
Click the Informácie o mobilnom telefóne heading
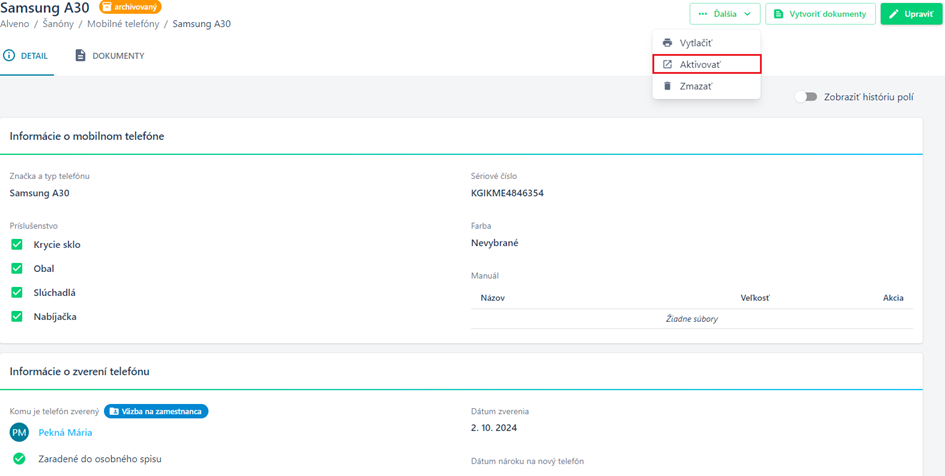pyautogui.click(x=87, y=136)
